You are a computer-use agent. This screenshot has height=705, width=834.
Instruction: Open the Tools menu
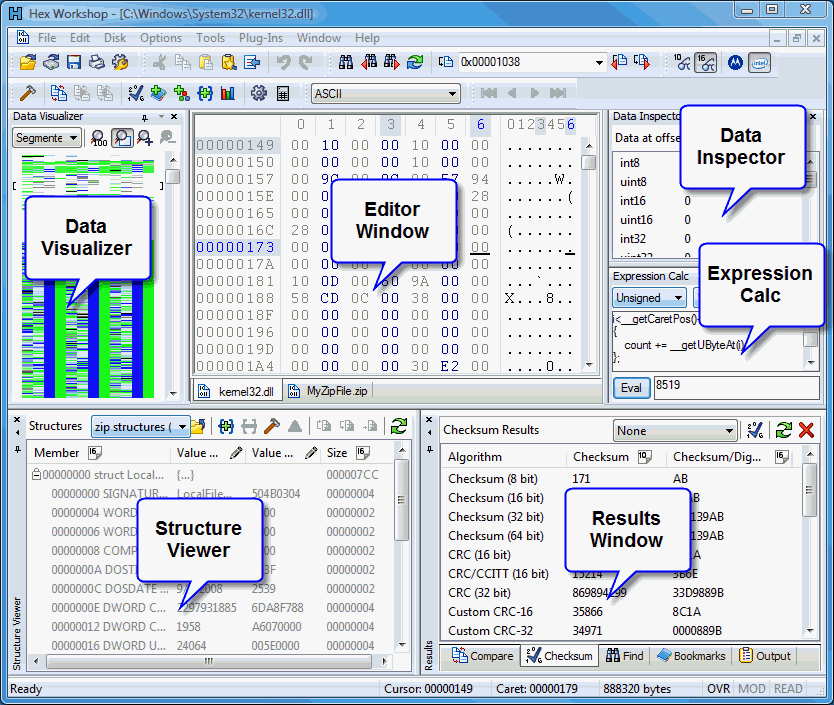click(211, 38)
